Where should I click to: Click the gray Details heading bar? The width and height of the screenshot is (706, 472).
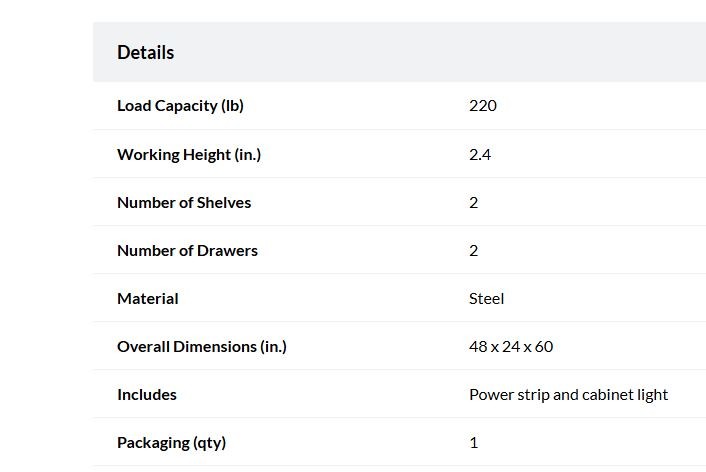[399, 52]
